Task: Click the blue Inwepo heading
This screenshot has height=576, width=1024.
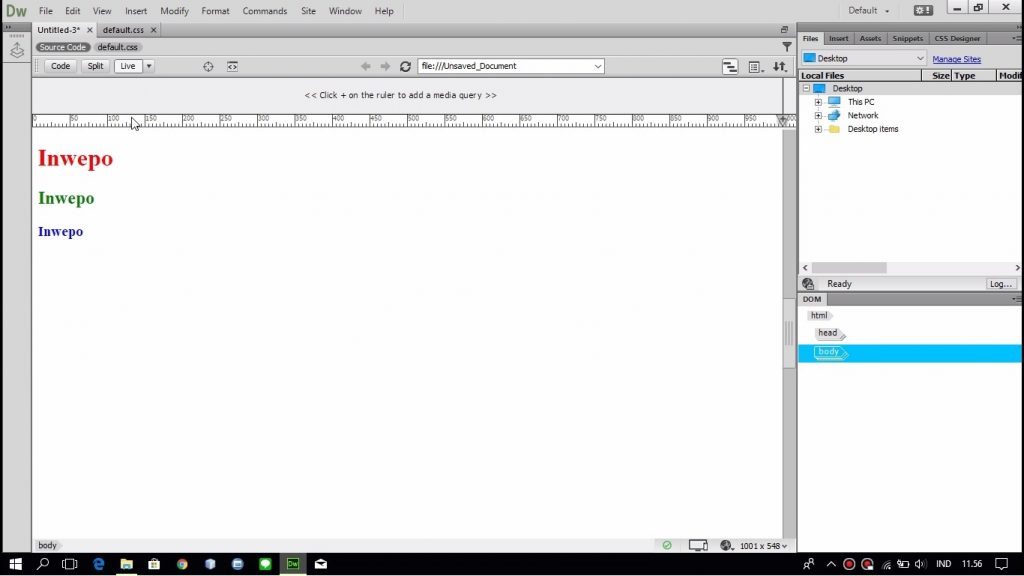Action: pos(60,232)
